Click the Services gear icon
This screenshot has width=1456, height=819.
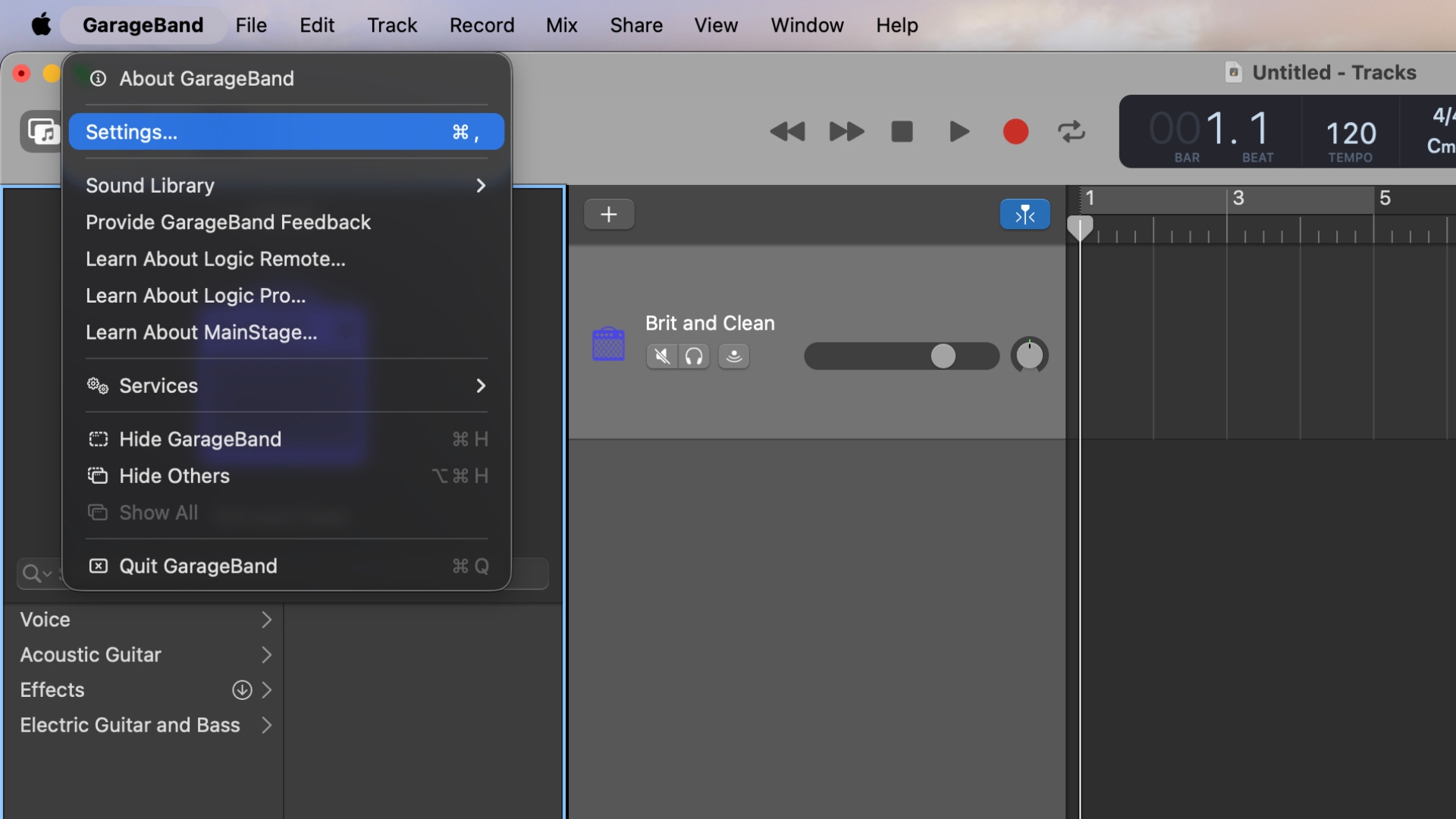(98, 386)
